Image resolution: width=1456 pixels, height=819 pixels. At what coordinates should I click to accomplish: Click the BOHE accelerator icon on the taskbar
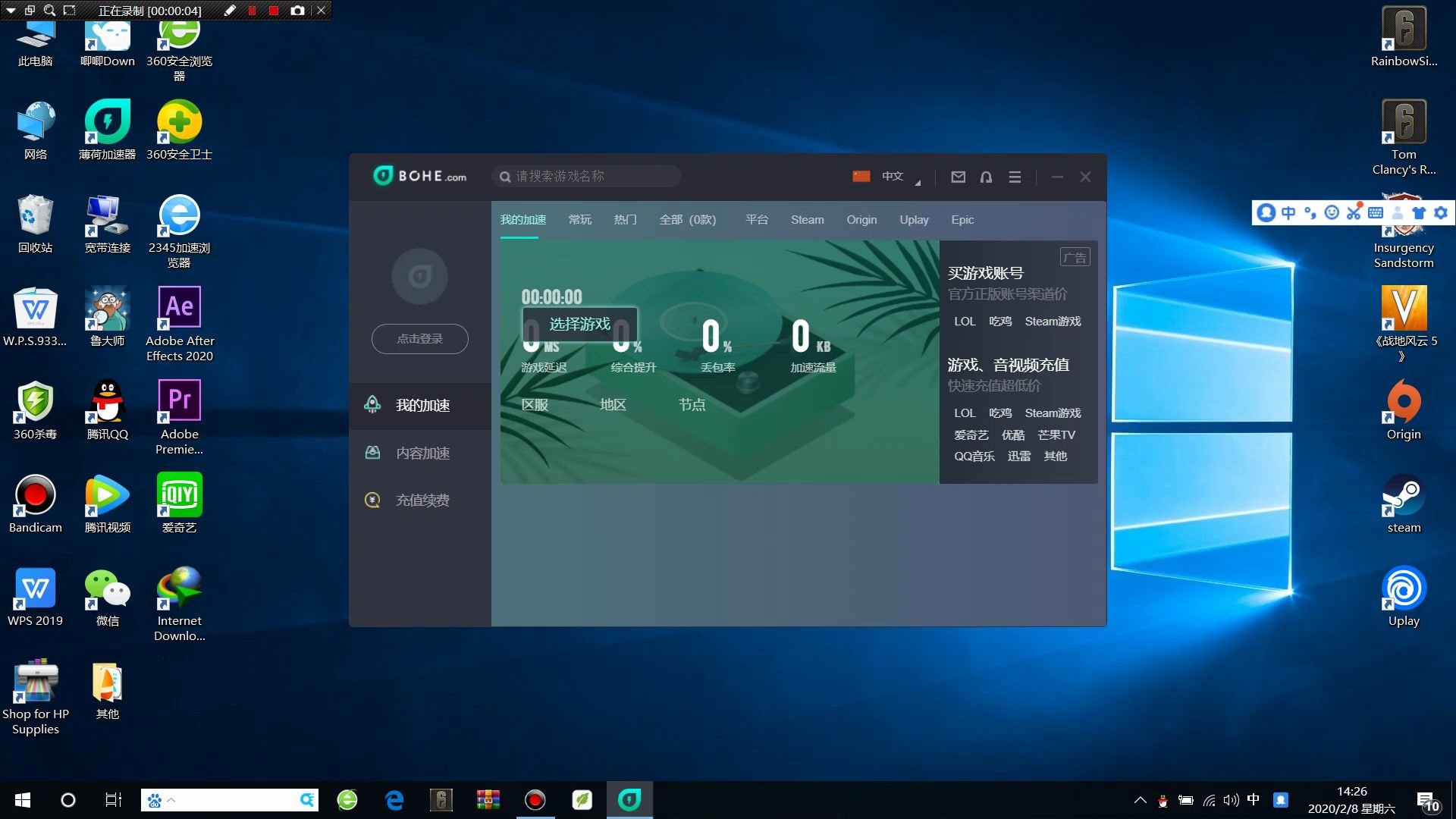[629, 799]
